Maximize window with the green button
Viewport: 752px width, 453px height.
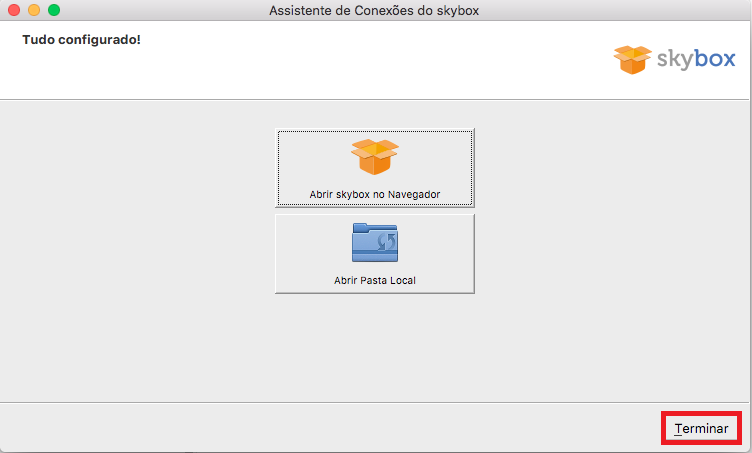pos(54,10)
